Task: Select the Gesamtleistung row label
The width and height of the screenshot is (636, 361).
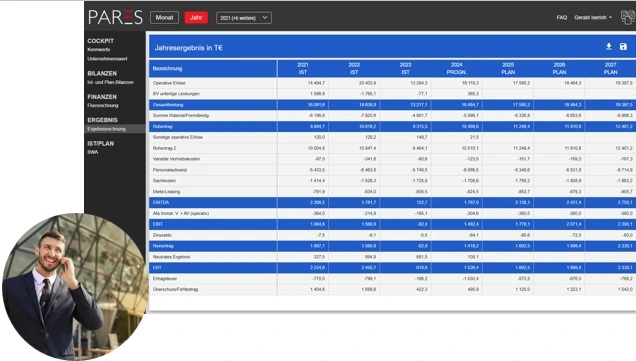Action: click(168, 105)
